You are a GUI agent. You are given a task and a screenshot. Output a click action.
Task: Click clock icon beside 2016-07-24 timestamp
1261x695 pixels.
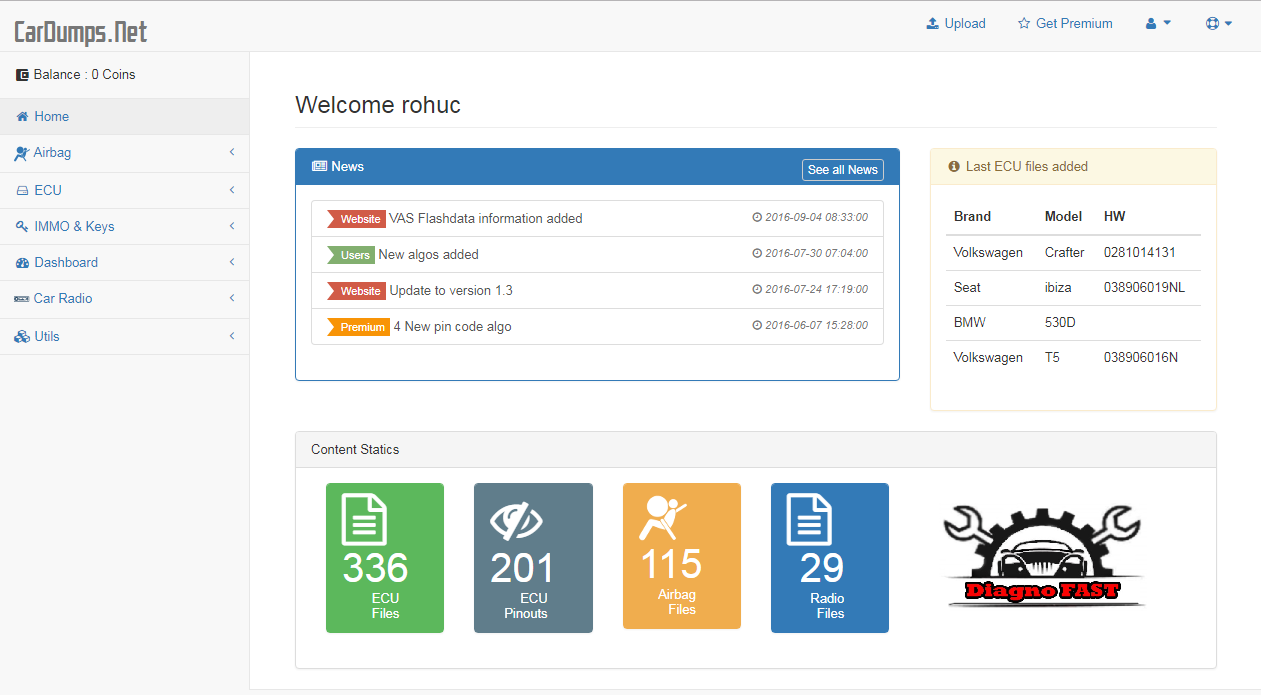[x=757, y=289]
